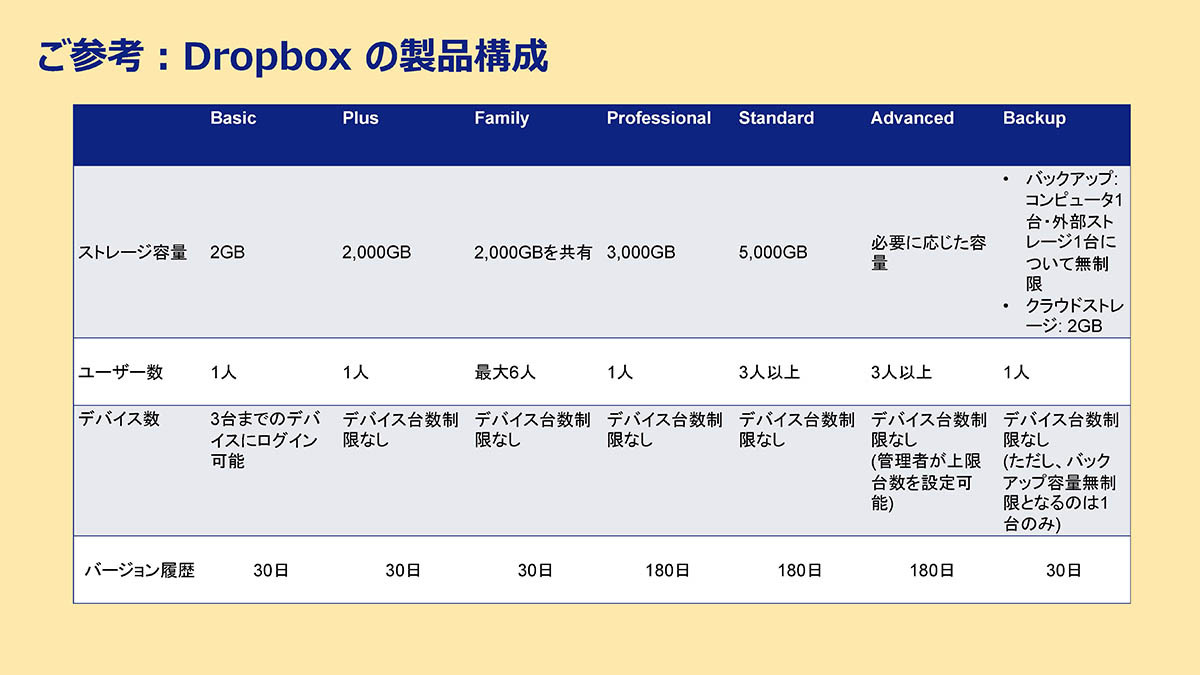1200x675 pixels.
Task: Click the Backup bullet 'クラウドストレージ: 2GB'
Action: coord(1065,316)
